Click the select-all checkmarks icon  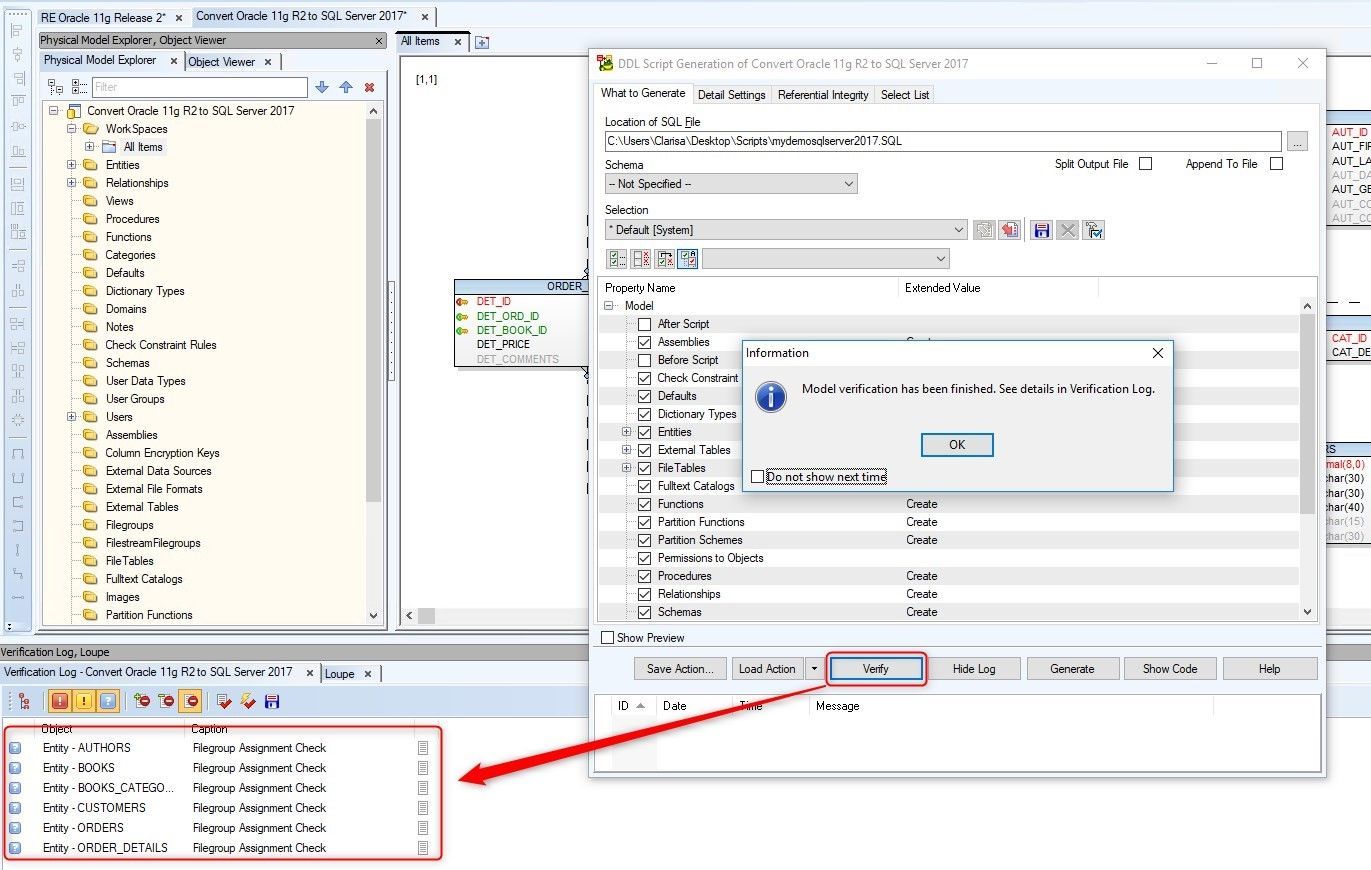click(x=617, y=259)
